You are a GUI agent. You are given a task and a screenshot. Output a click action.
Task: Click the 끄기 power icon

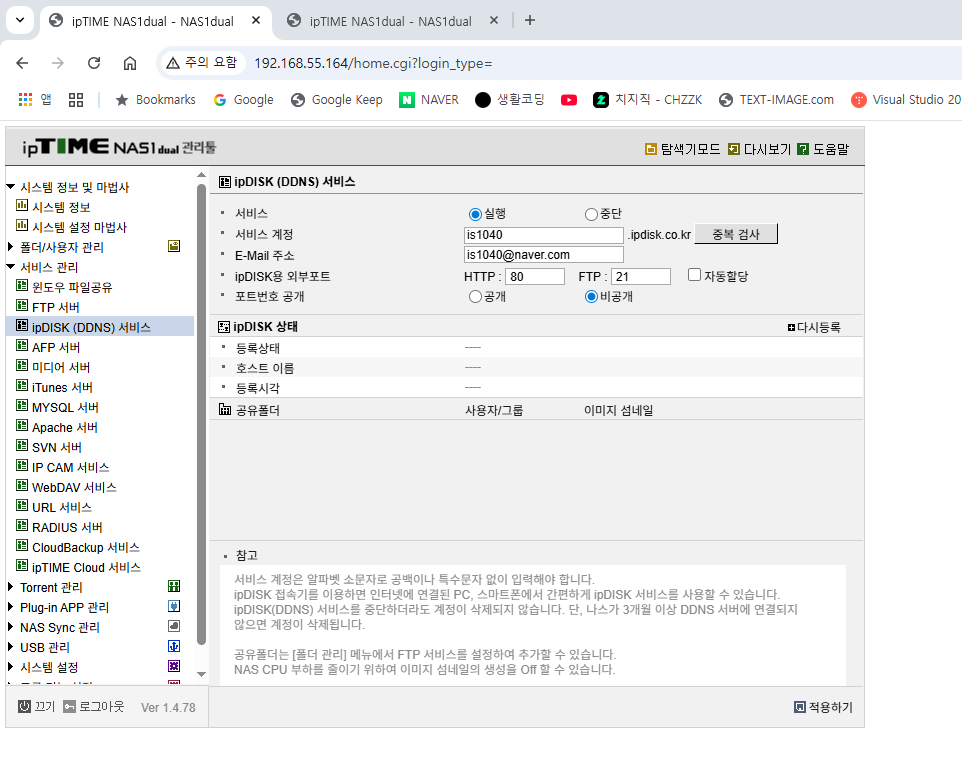click(24, 706)
